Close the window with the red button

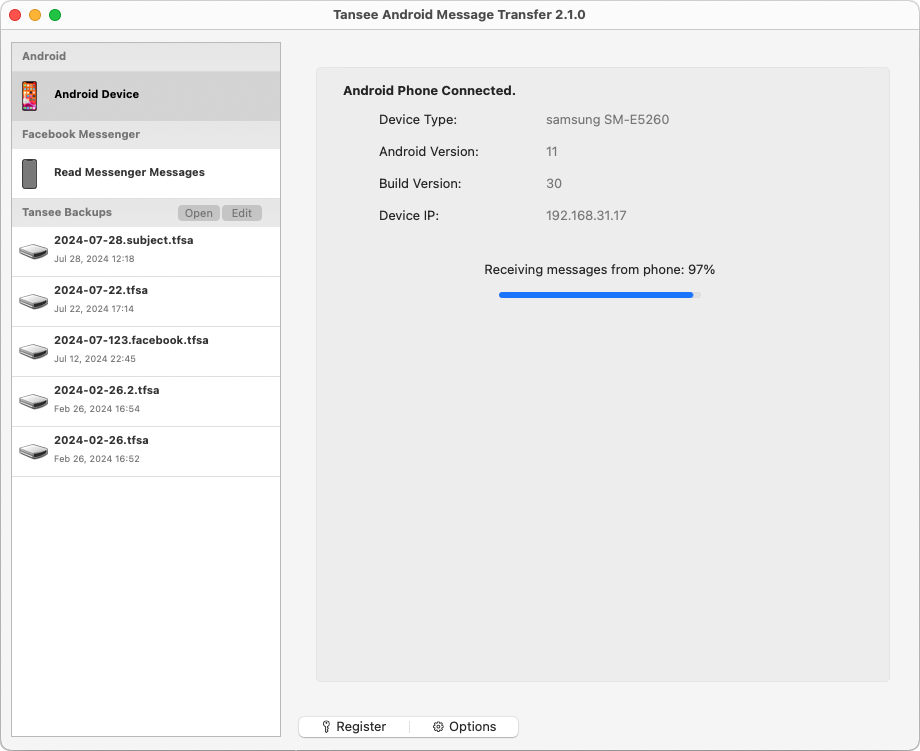click(x=15, y=15)
